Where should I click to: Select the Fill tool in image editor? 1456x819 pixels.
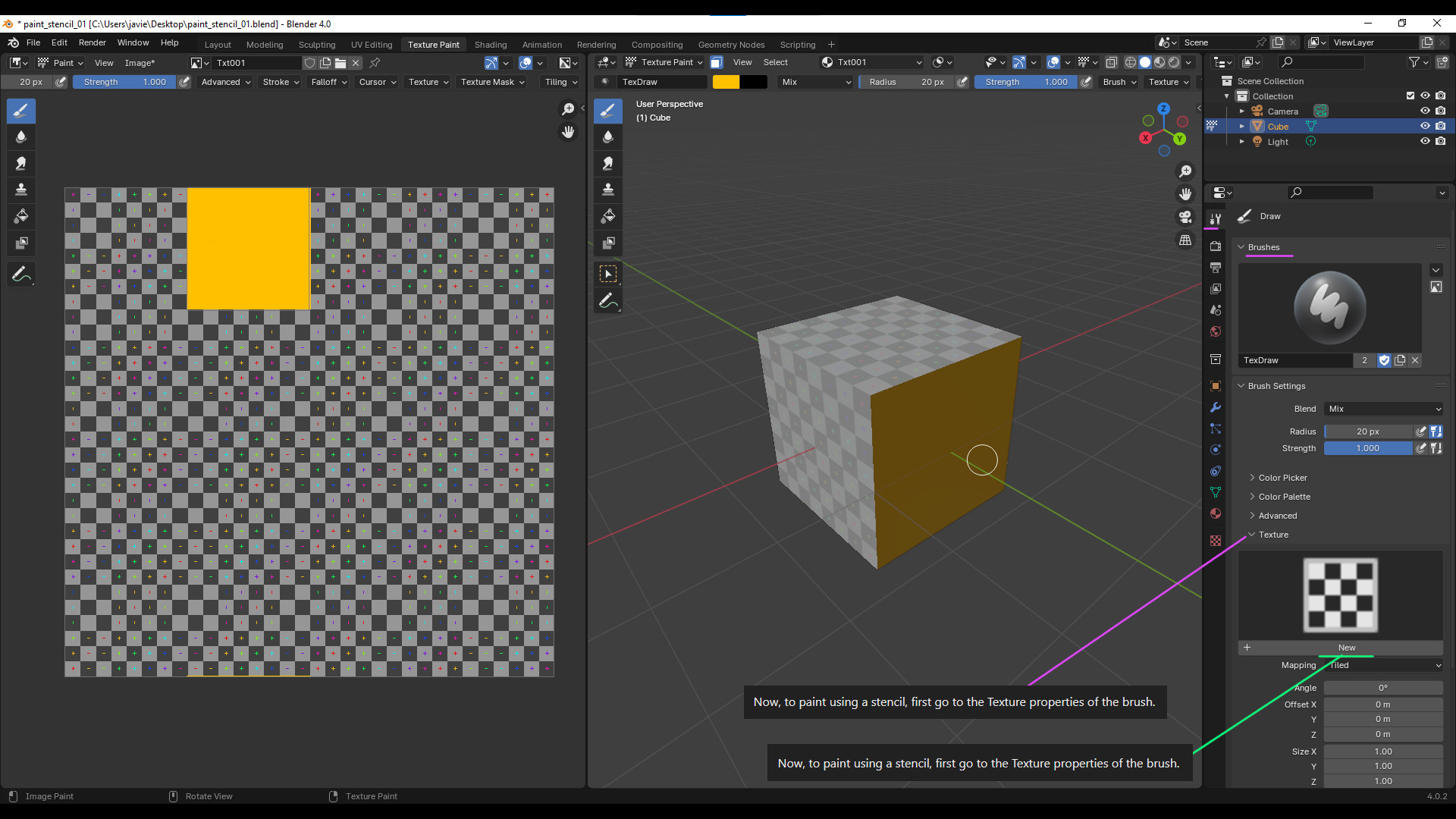pyautogui.click(x=21, y=216)
